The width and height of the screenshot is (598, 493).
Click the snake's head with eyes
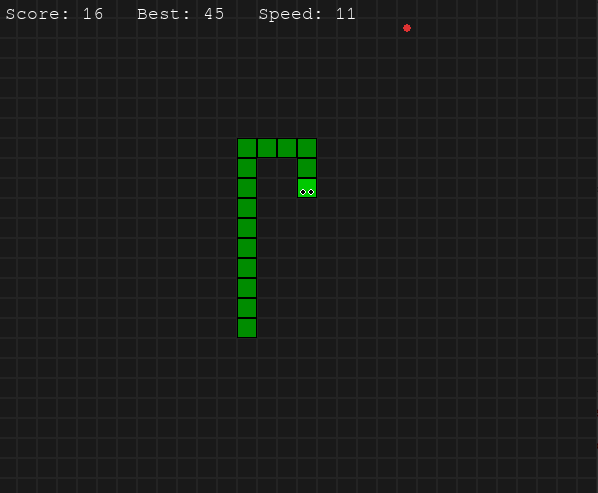[307, 188]
